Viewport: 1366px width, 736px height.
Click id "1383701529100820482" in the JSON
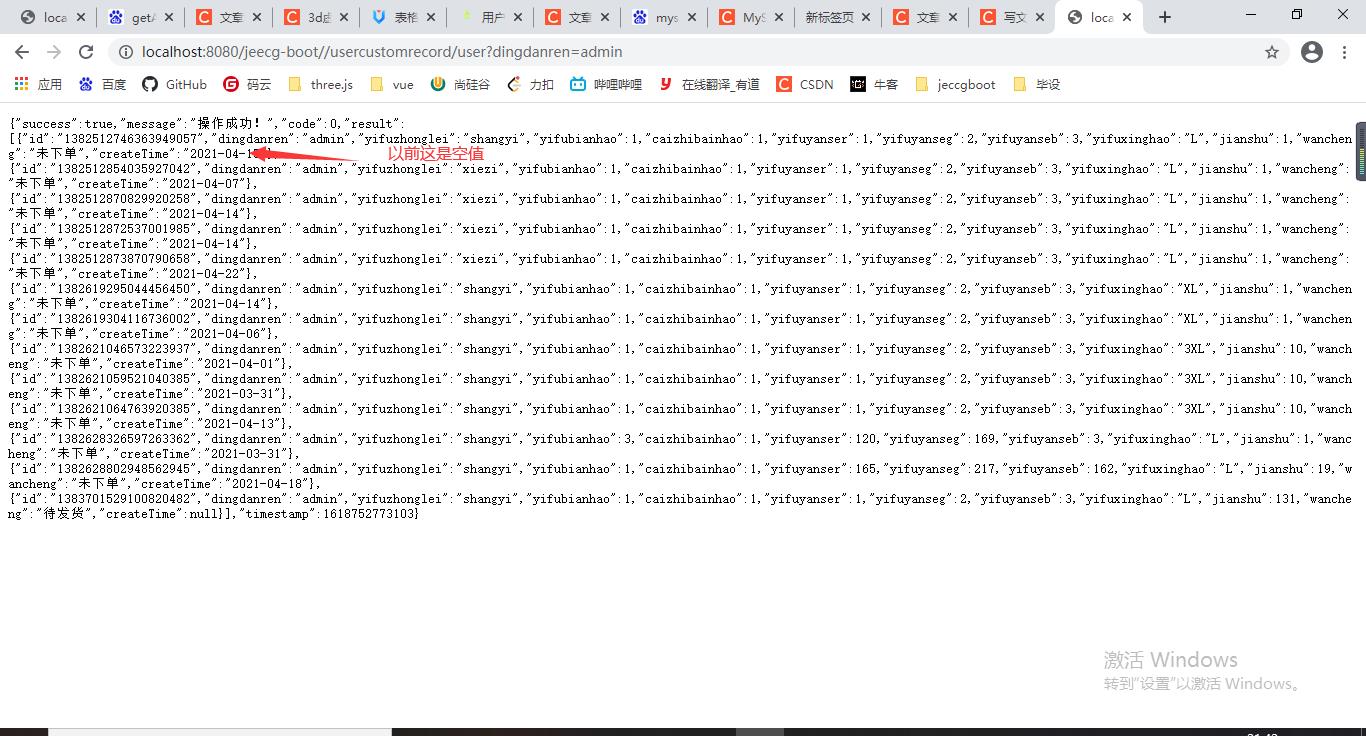tap(123, 499)
